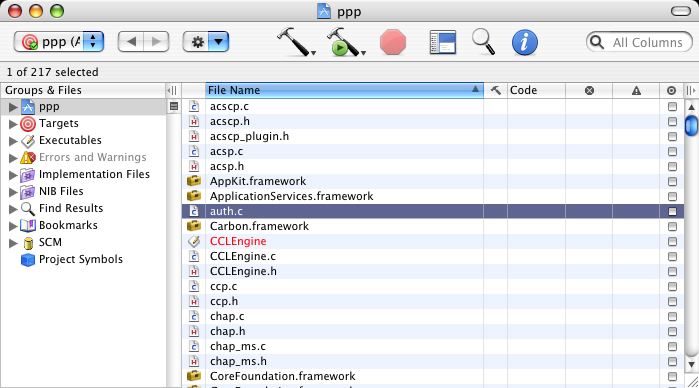Toggle the acscp.h target checkbox

[x=672, y=121]
